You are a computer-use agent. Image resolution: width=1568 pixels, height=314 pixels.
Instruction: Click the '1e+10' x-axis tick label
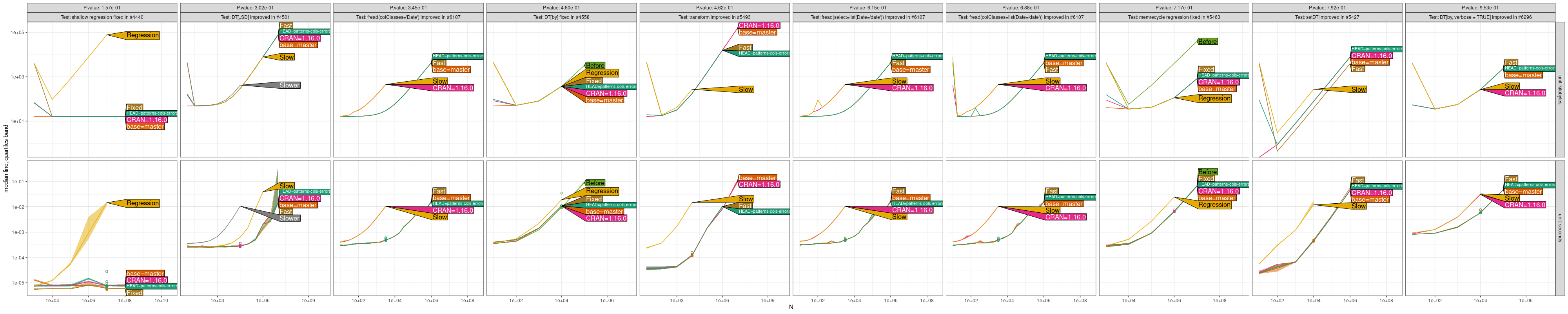pos(161,301)
